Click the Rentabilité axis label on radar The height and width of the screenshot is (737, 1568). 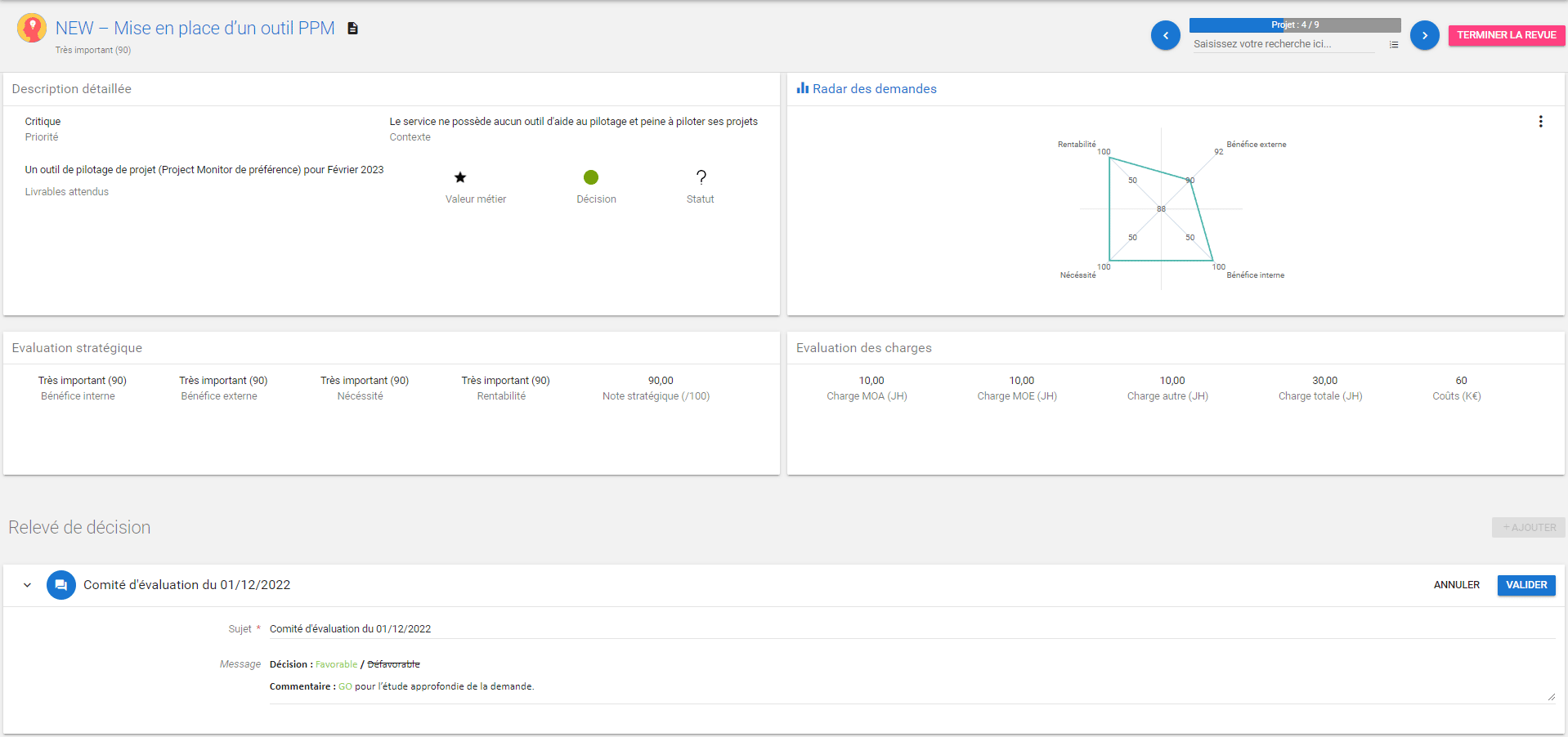(x=1077, y=145)
